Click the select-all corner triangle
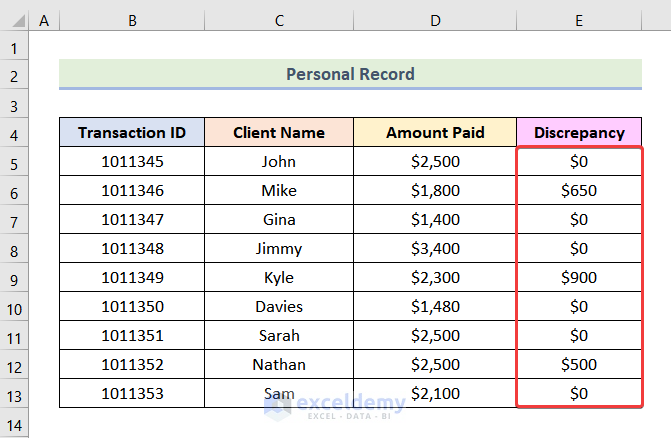The image size is (671, 438). (x=15, y=20)
